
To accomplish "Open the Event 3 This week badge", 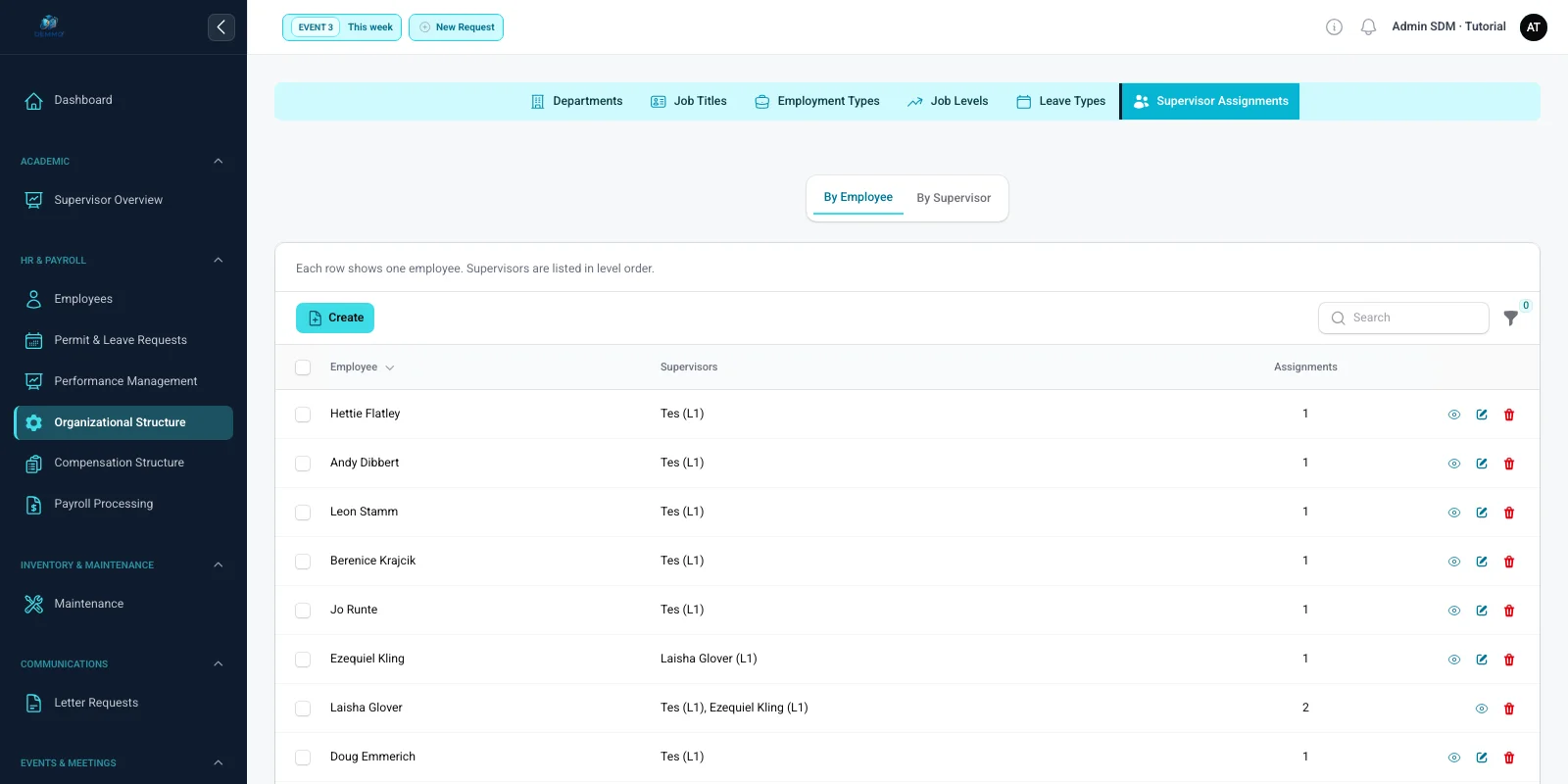I will 342,27.
